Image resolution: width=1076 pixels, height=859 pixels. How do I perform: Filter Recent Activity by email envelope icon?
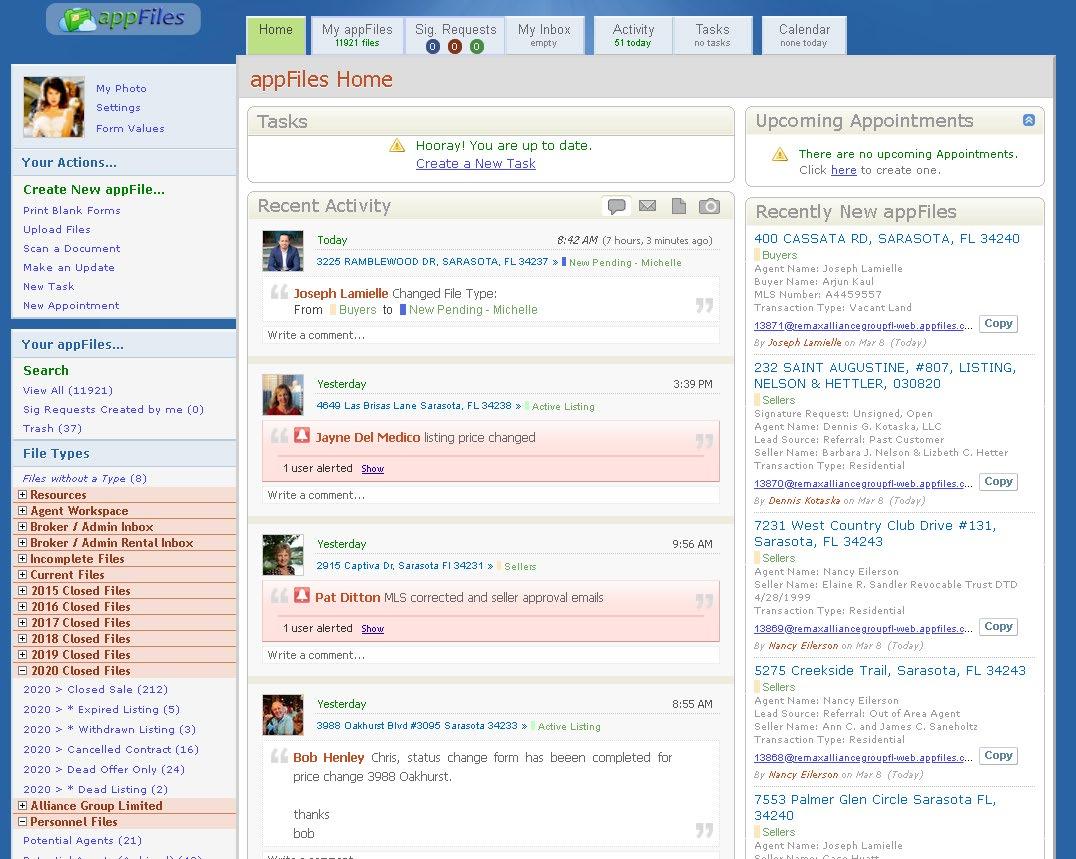click(x=647, y=206)
